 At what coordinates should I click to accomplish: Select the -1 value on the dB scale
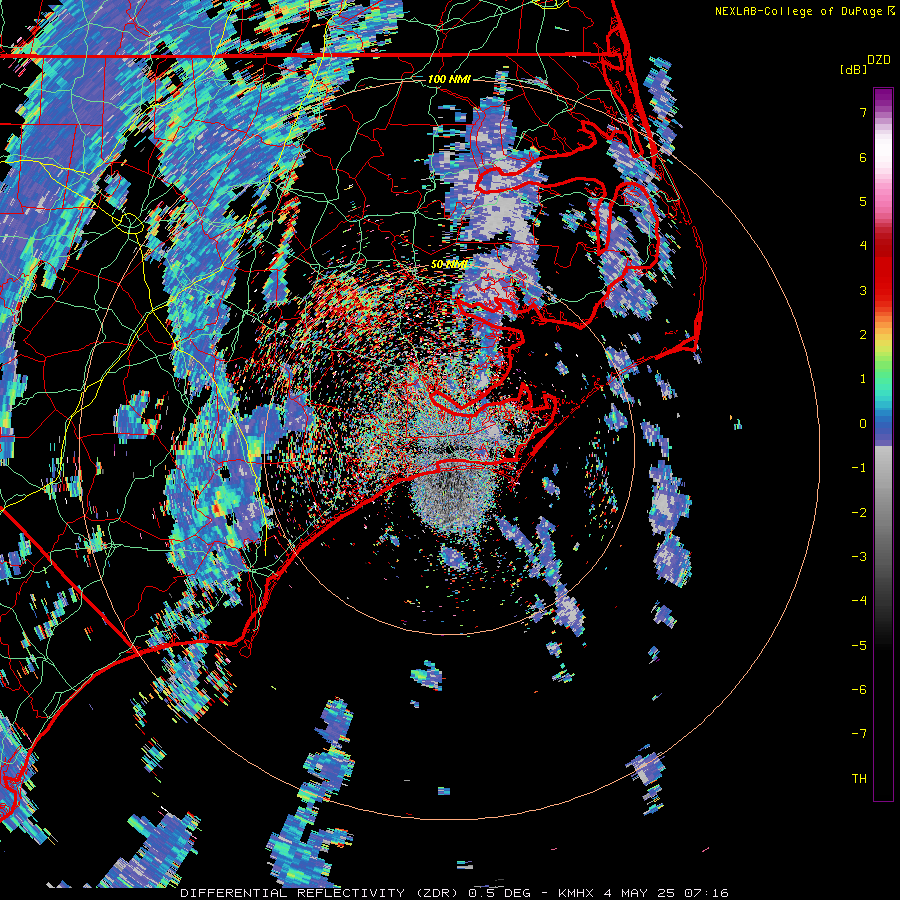[859, 468]
